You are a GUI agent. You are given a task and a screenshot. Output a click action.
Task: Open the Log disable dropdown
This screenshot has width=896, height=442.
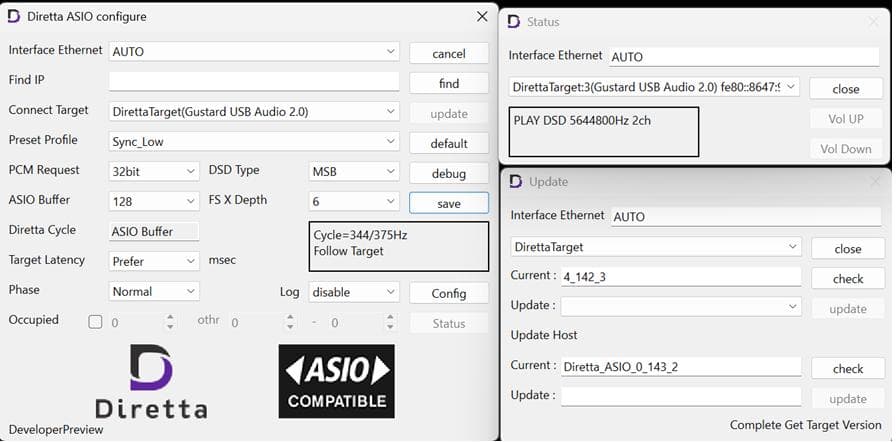point(354,292)
